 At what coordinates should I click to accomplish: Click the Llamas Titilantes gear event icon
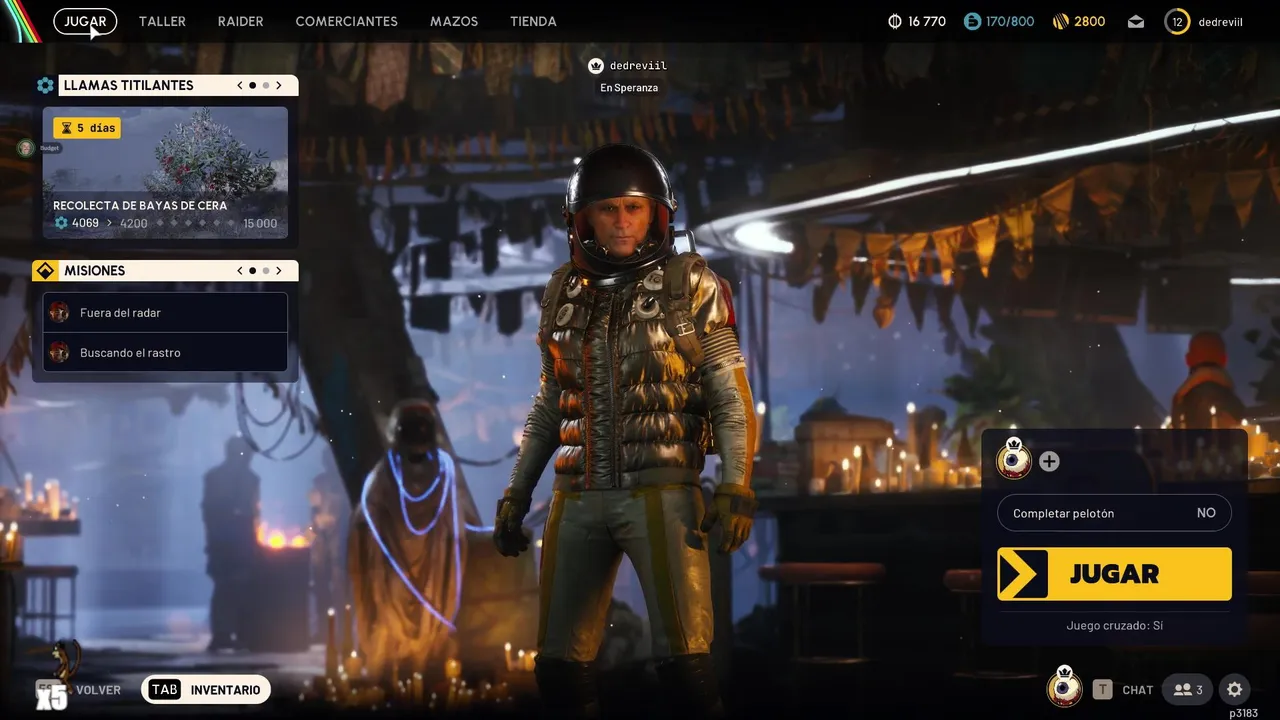tap(45, 85)
